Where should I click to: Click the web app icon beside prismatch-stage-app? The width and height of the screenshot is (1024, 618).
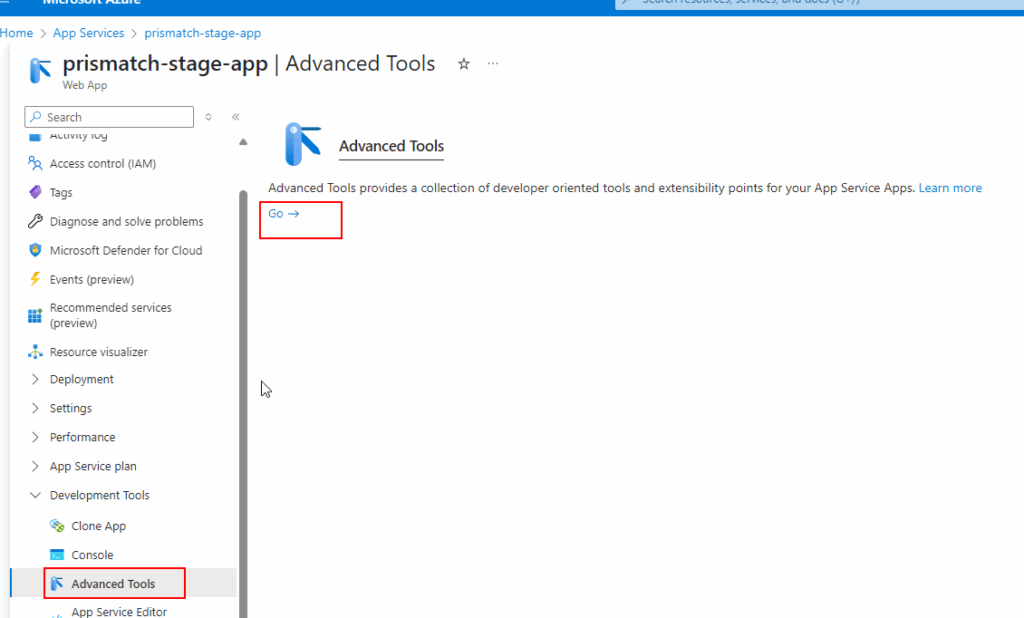pyautogui.click(x=40, y=71)
